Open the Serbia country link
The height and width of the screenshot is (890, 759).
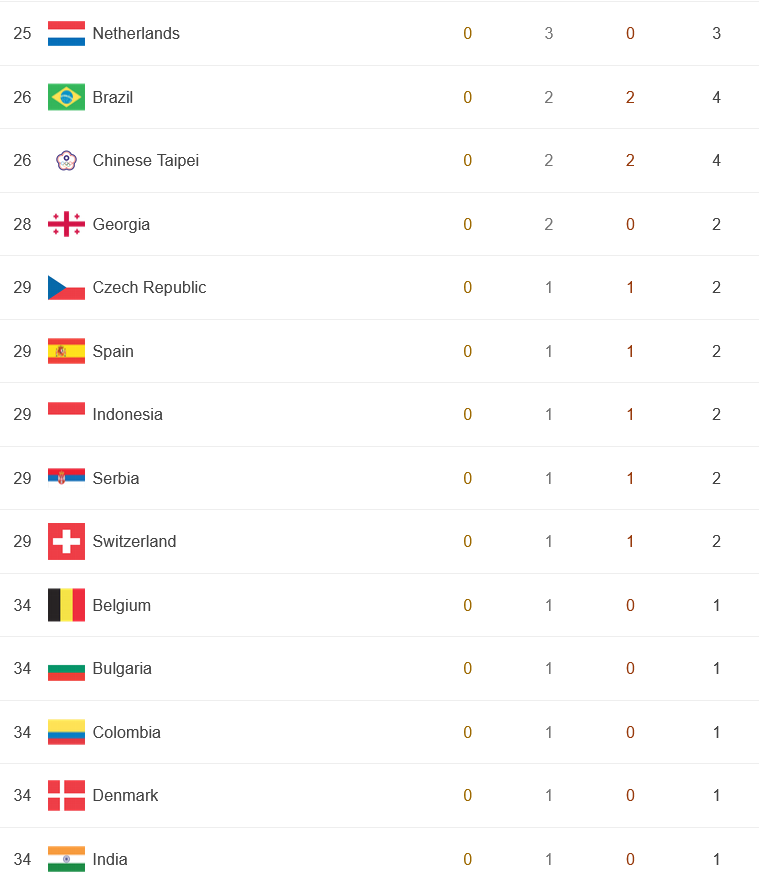(116, 478)
